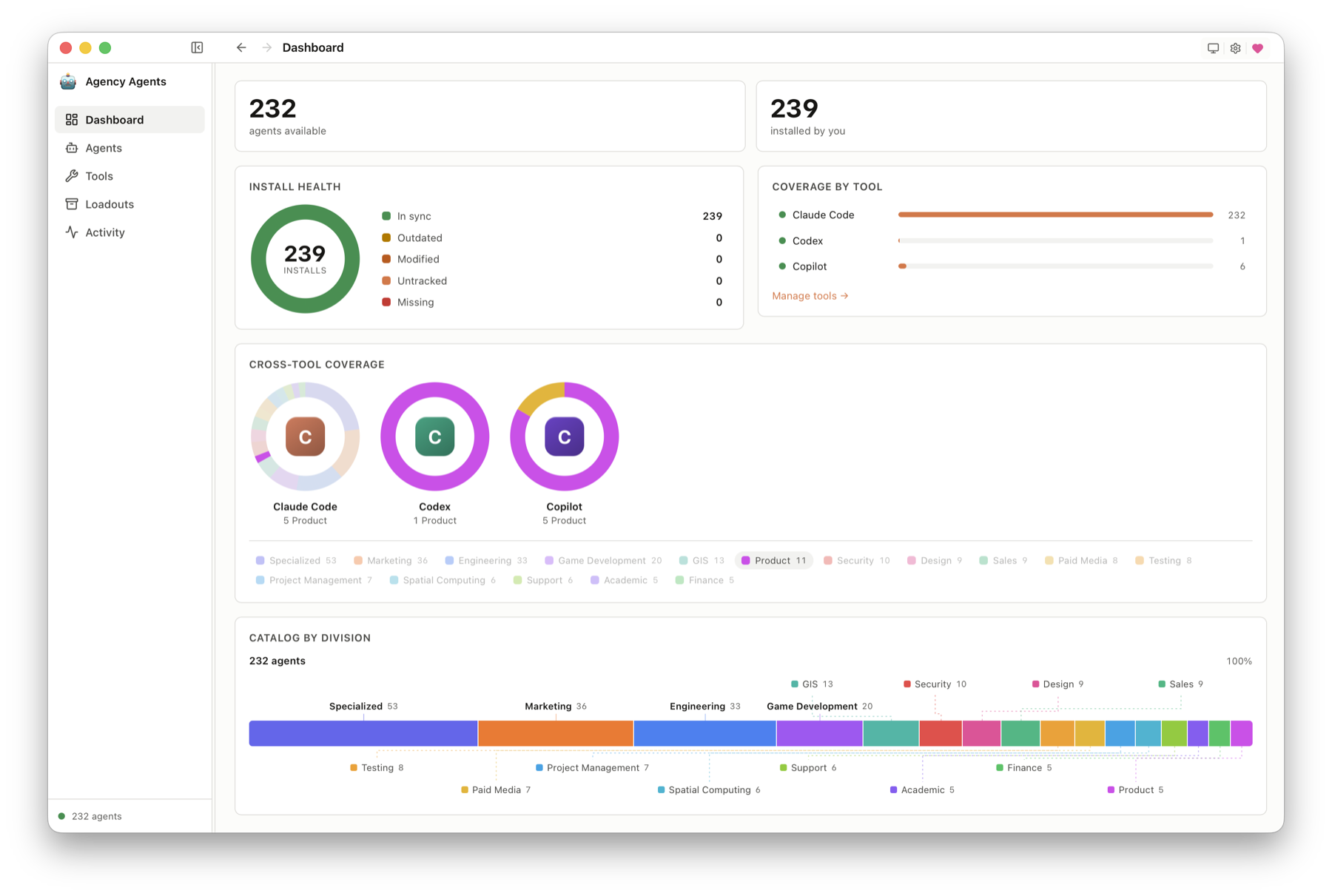This screenshot has height=896, width=1332.
Task: Toggle the Paid Media 8 legend filter
Action: point(1081,561)
